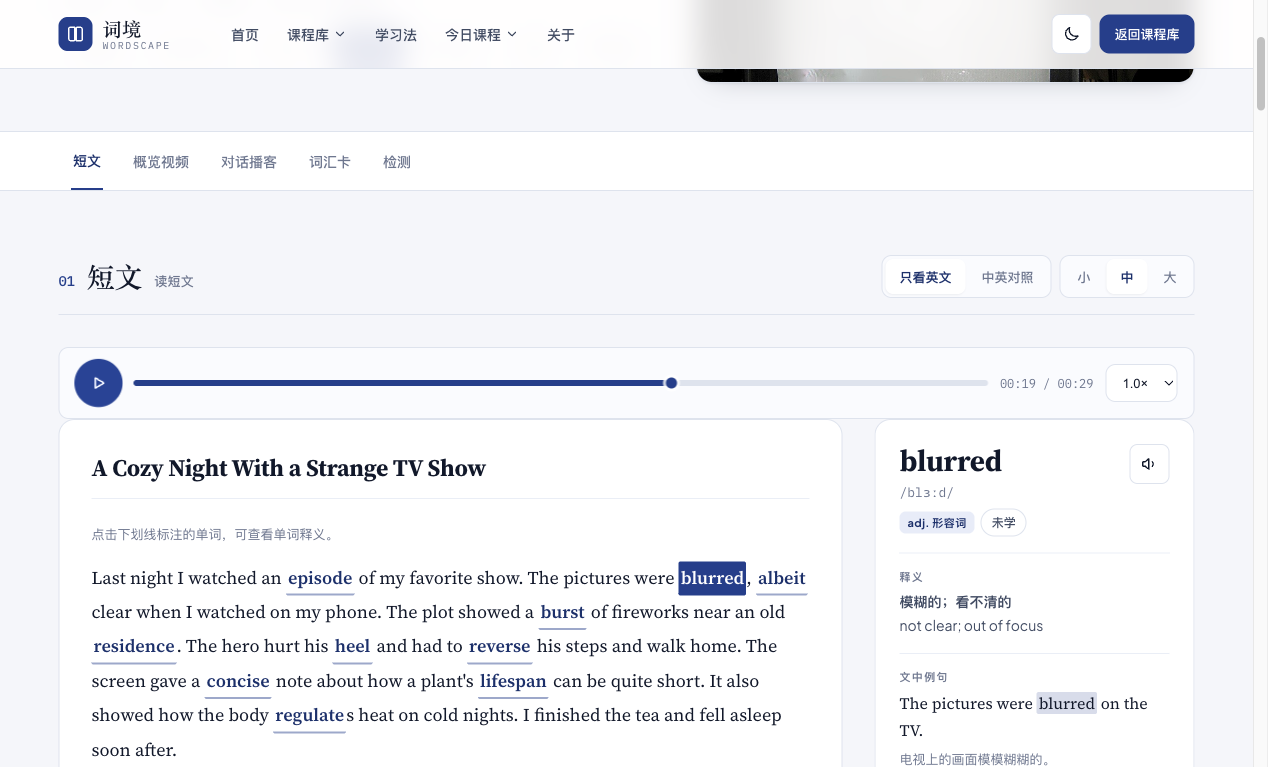The width and height of the screenshot is (1268, 767).
Task: Select the English-only view (只看英文)
Action: [x=925, y=277]
